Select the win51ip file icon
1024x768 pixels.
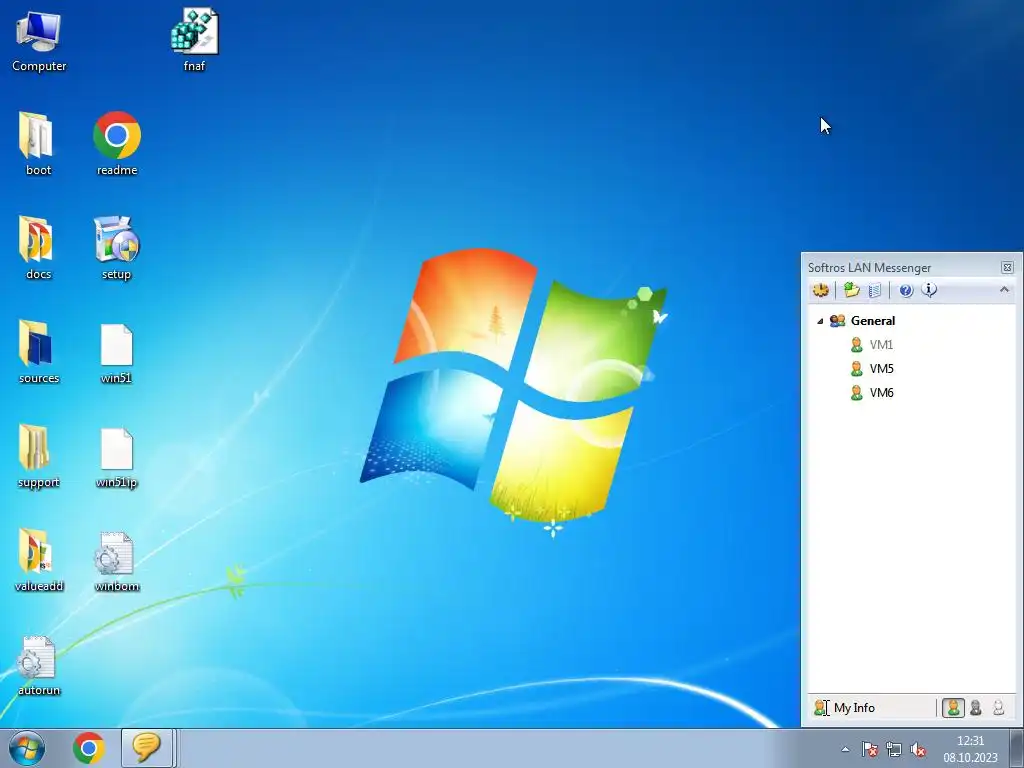point(116,457)
